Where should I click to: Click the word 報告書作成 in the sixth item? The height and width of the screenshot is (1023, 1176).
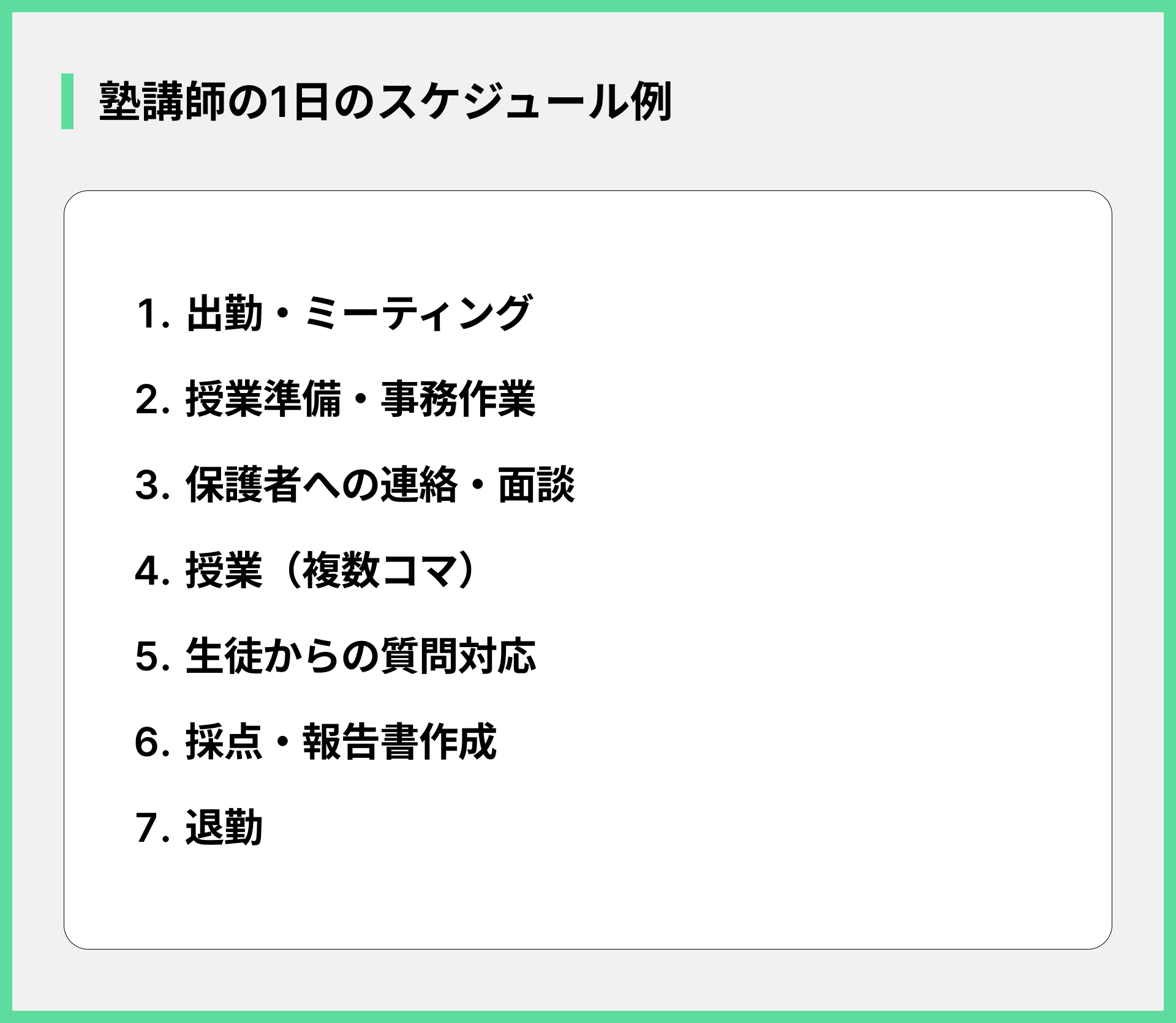pyautogui.click(x=399, y=742)
